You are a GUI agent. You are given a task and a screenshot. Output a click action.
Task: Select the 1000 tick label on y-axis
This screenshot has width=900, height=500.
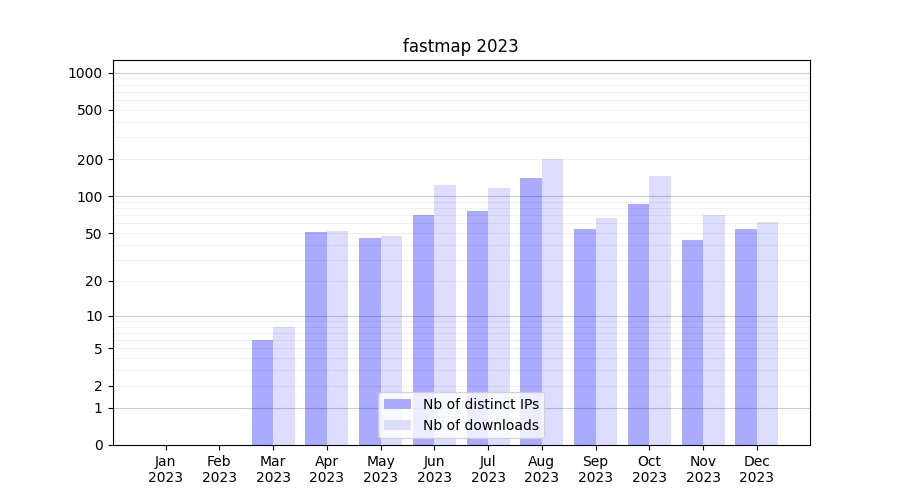pos(85,73)
